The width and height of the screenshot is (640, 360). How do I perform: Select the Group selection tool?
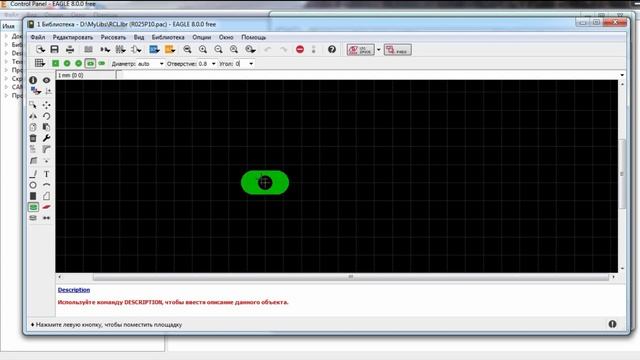(33, 105)
